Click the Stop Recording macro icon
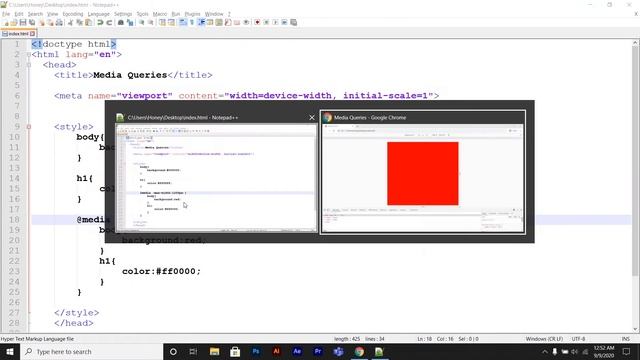 (x=266, y=22)
